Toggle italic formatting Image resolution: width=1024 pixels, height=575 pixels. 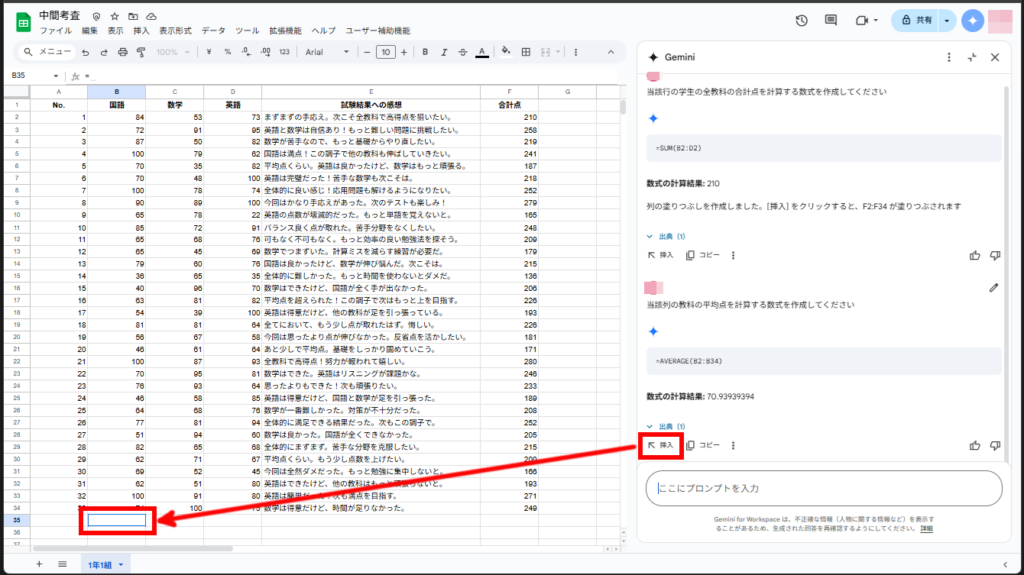[x=443, y=52]
